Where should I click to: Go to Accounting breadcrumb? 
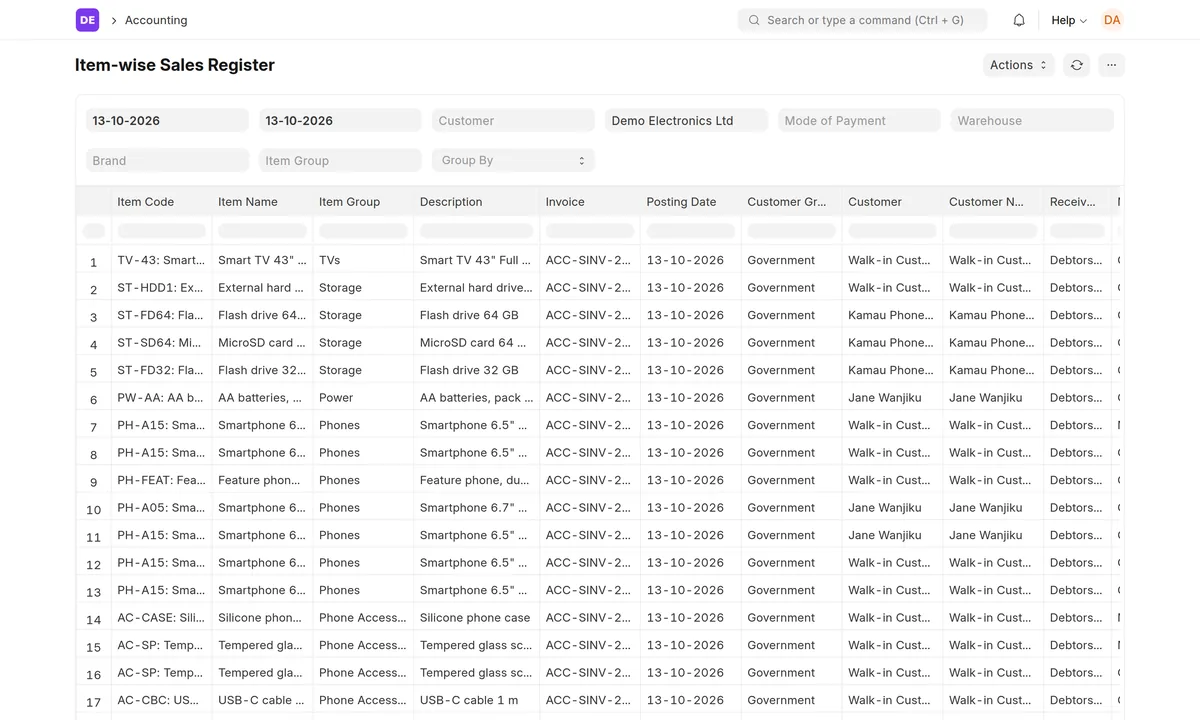[156, 20]
